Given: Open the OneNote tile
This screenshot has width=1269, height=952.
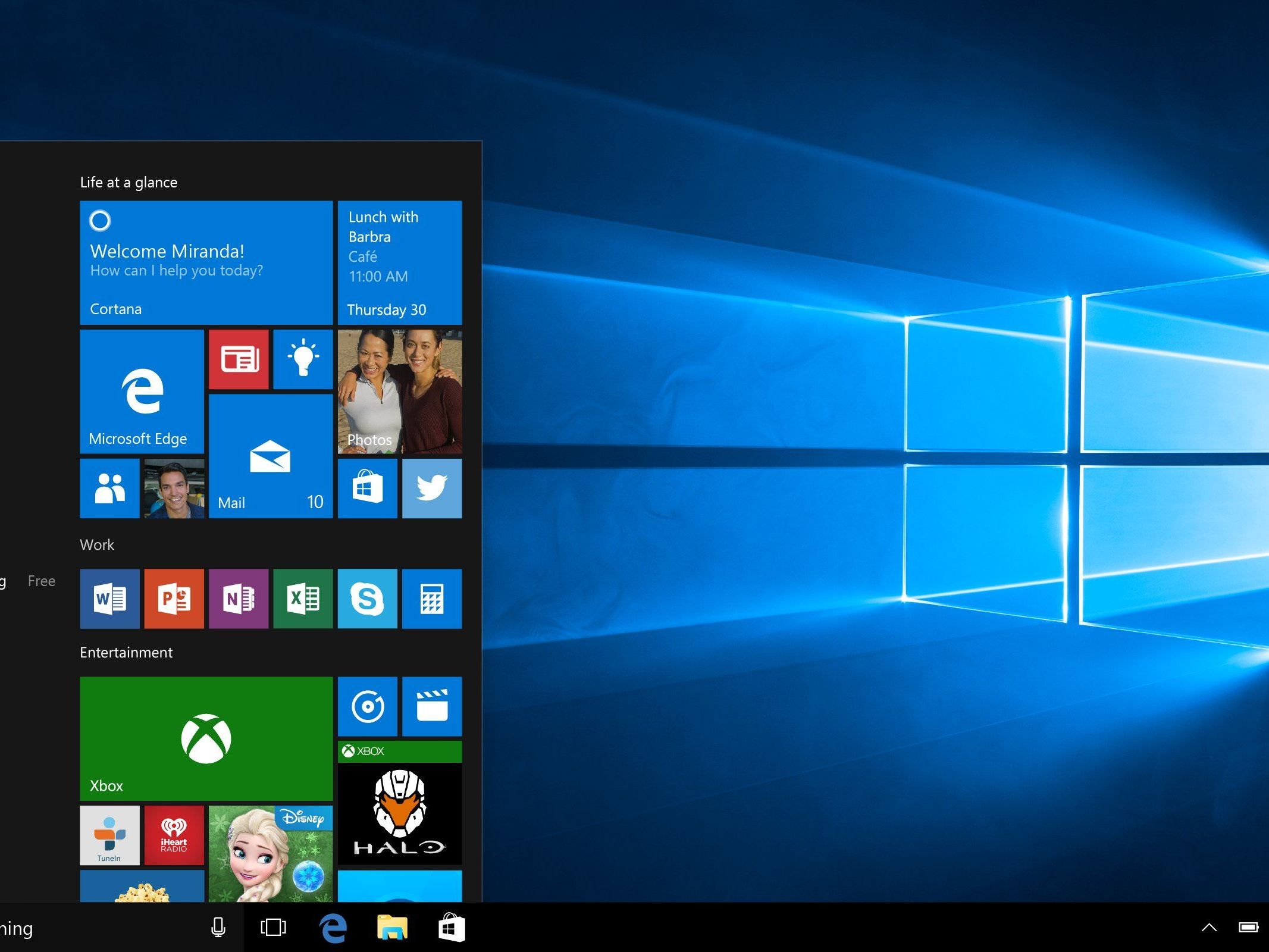Looking at the screenshot, I should [x=238, y=599].
